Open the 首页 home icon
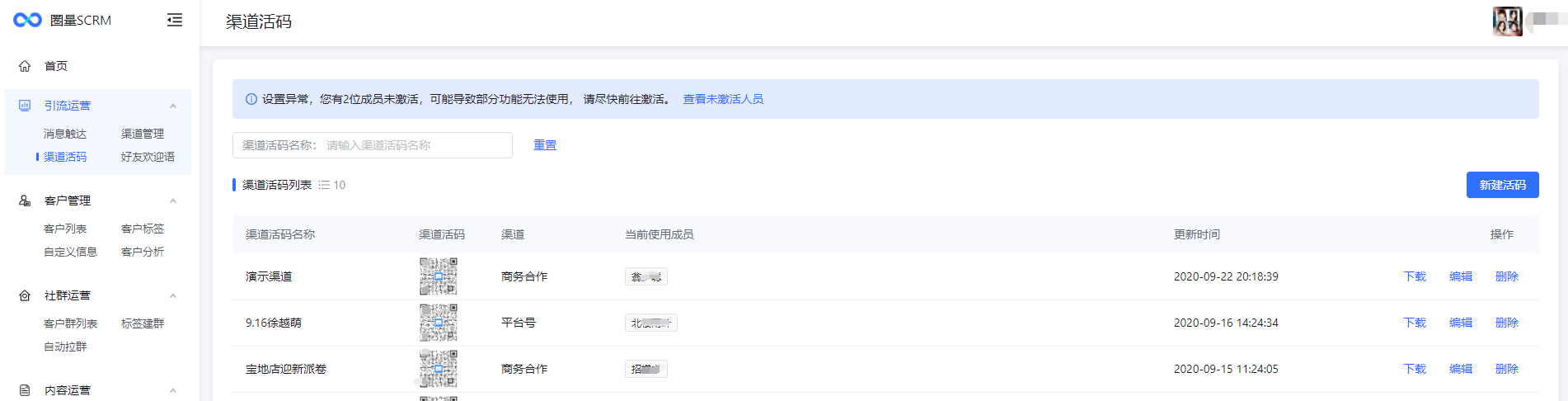The width and height of the screenshot is (1568, 401). tap(25, 66)
